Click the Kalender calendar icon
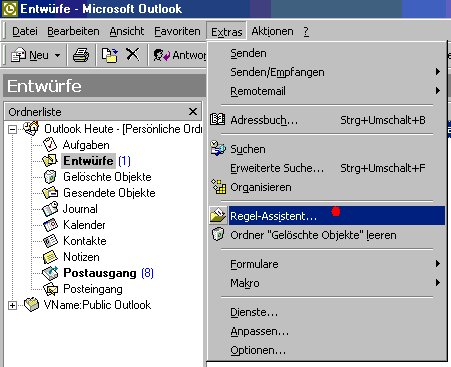 (50, 224)
